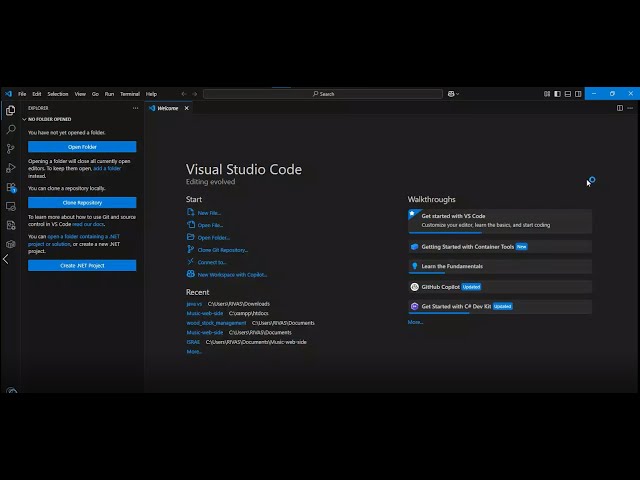Viewport: 640px width, 480px height.
Task: Toggle the Secondary Side Bar layout button
Action: click(578, 94)
